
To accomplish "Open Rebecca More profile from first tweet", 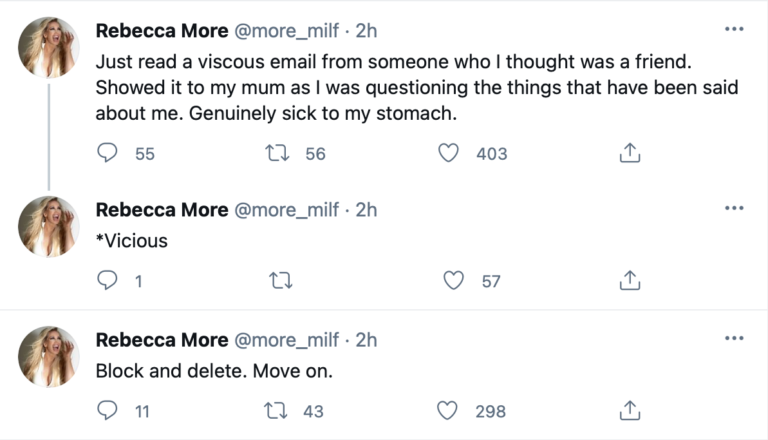I will 161,31.
